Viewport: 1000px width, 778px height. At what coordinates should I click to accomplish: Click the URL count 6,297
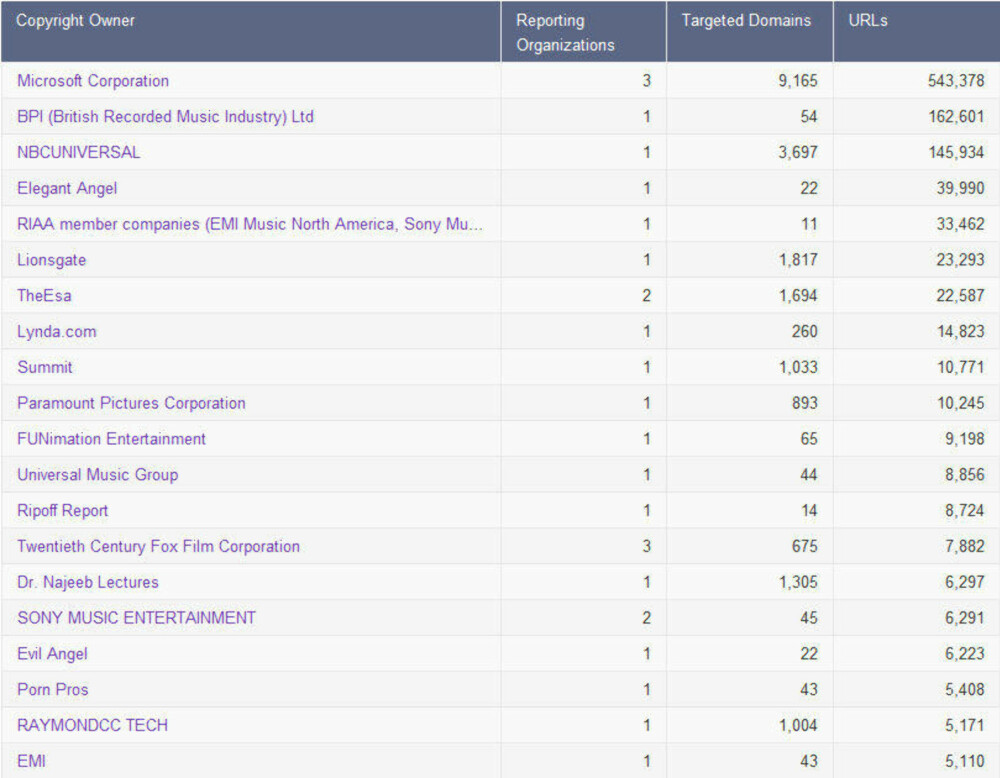(x=965, y=582)
